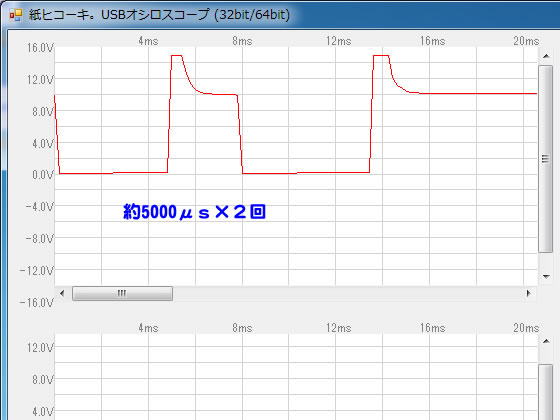
Task: Click up arrow of lower chart vertical scrollbar
Action: 546,341
